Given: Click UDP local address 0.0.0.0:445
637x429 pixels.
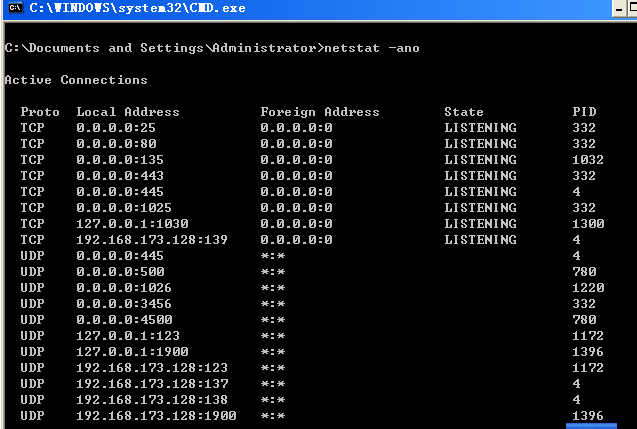Looking at the screenshot, I should point(120,256).
